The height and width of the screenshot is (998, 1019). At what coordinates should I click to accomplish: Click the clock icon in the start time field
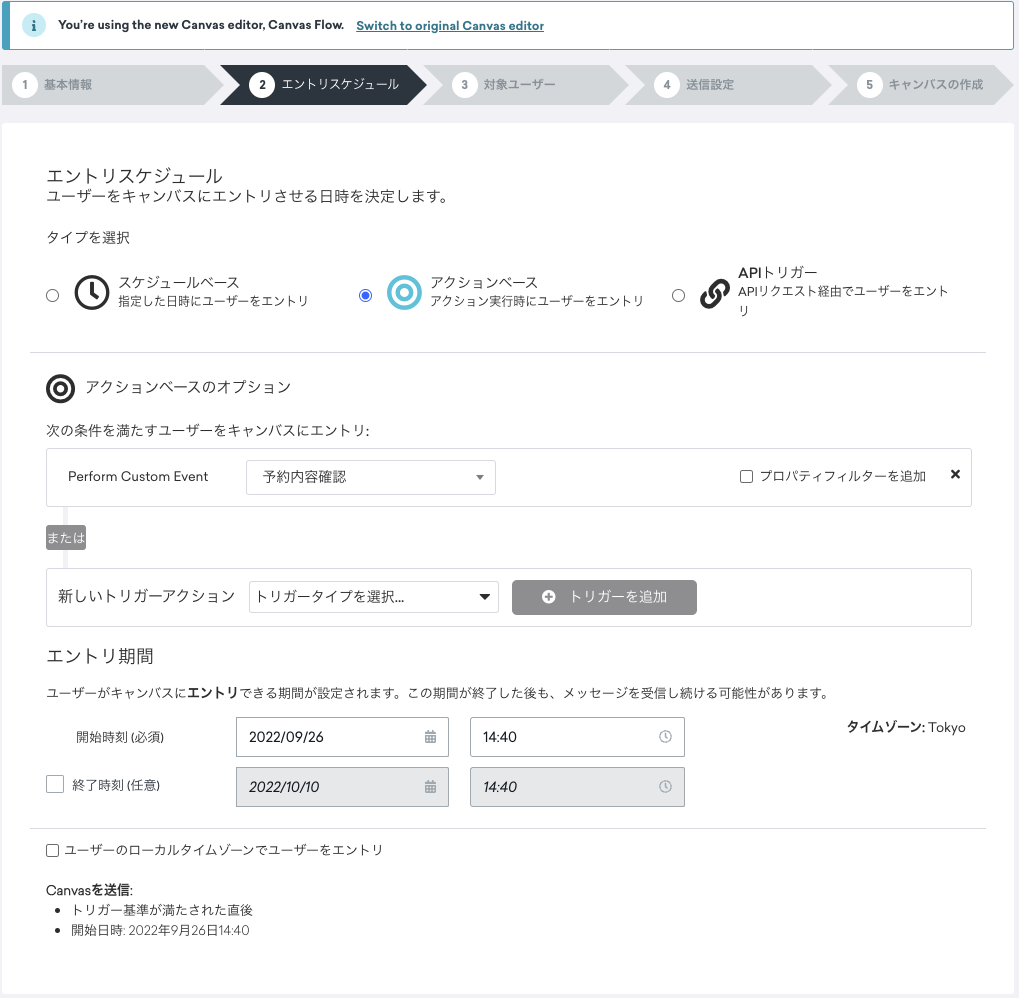663,736
